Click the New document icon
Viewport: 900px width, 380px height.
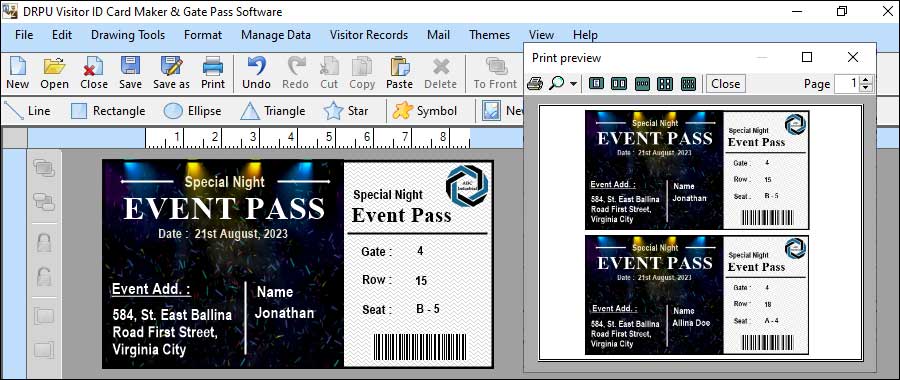click(18, 73)
